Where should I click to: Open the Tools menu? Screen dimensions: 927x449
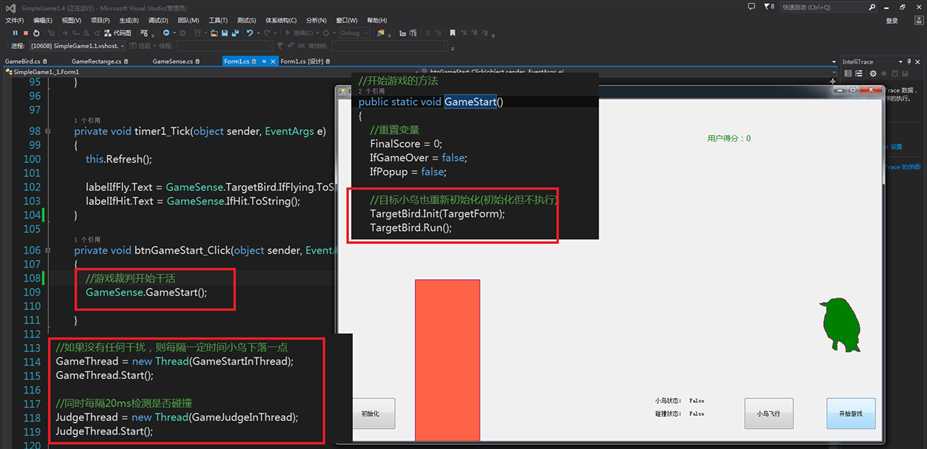tap(218, 20)
